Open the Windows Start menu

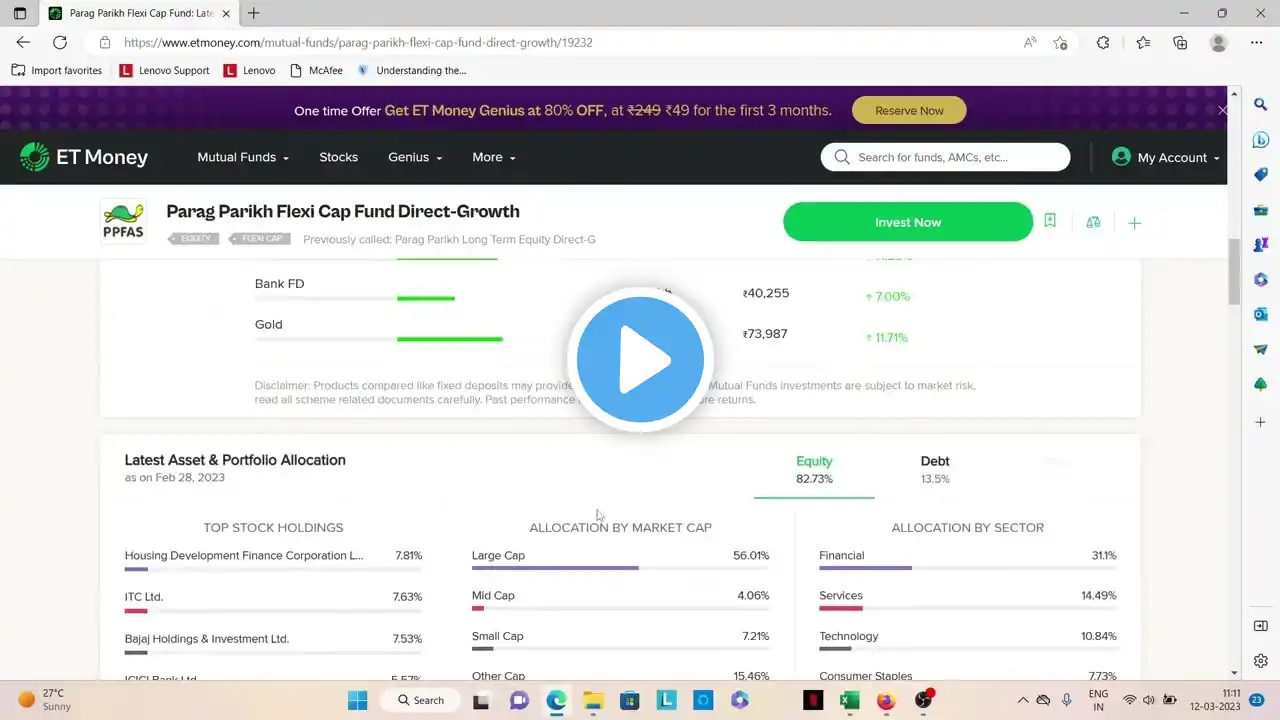coord(358,700)
